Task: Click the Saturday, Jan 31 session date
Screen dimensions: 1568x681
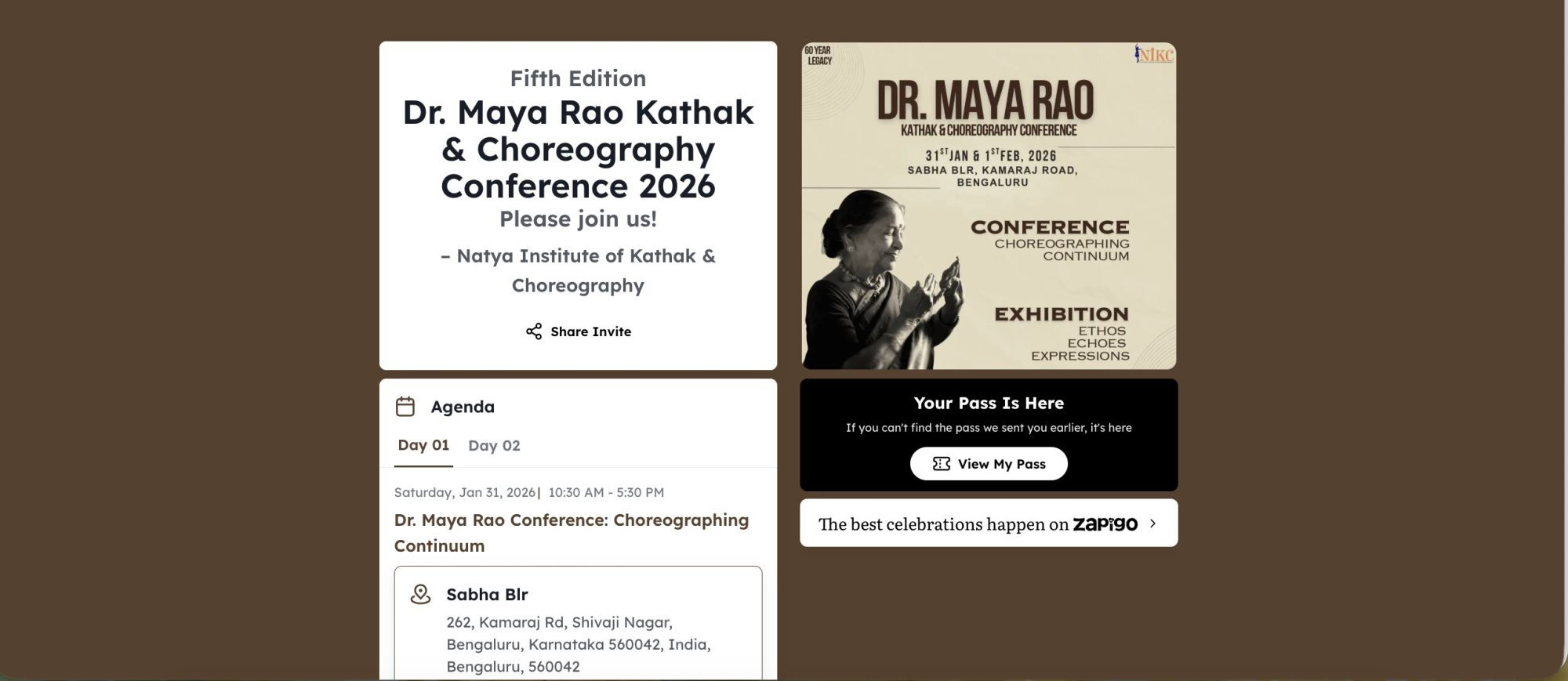Action: click(464, 492)
